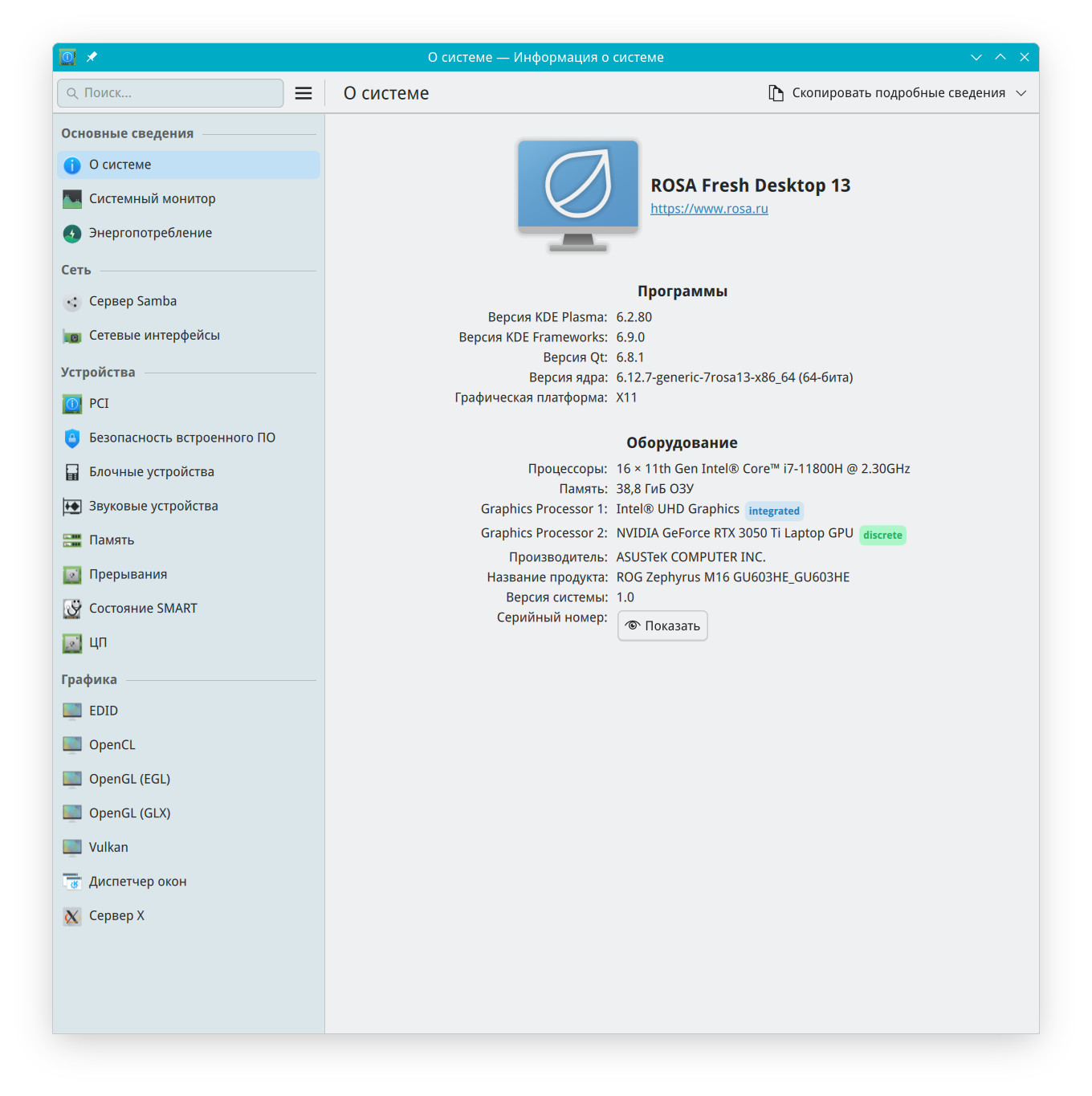
Task: Select ЦП in the sidebar
Action: [189, 642]
